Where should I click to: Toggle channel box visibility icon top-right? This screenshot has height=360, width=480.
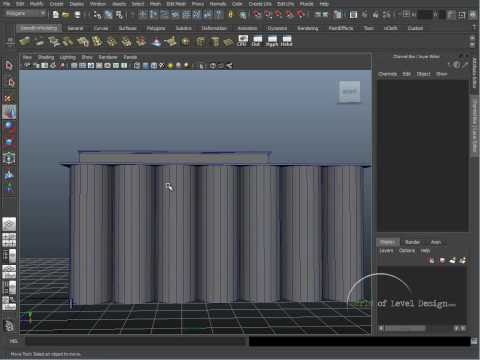click(x=472, y=14)
